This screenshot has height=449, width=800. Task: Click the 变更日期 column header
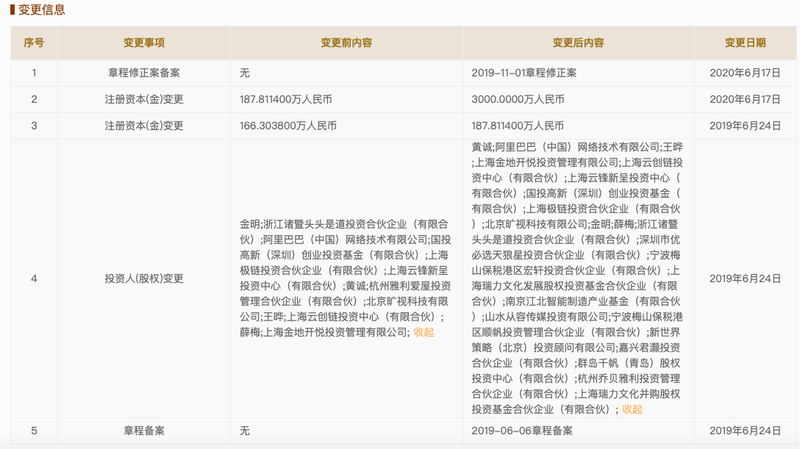pyautogui.click(x=745, y=43)
